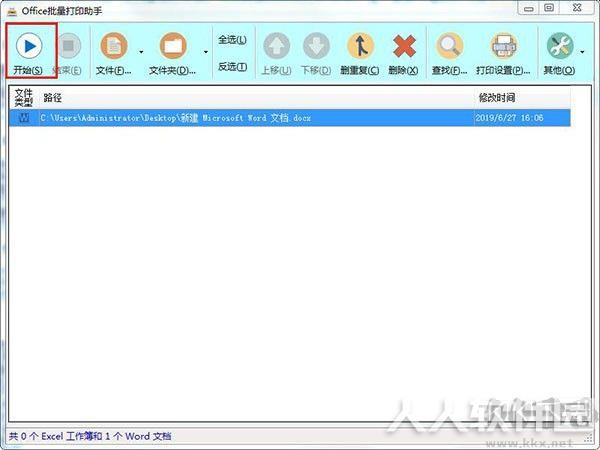Viewport: 600px width, 450px height.
Task: Sort by 修改时间 column header
Action: pyautogui.click(x=522, y=98)
